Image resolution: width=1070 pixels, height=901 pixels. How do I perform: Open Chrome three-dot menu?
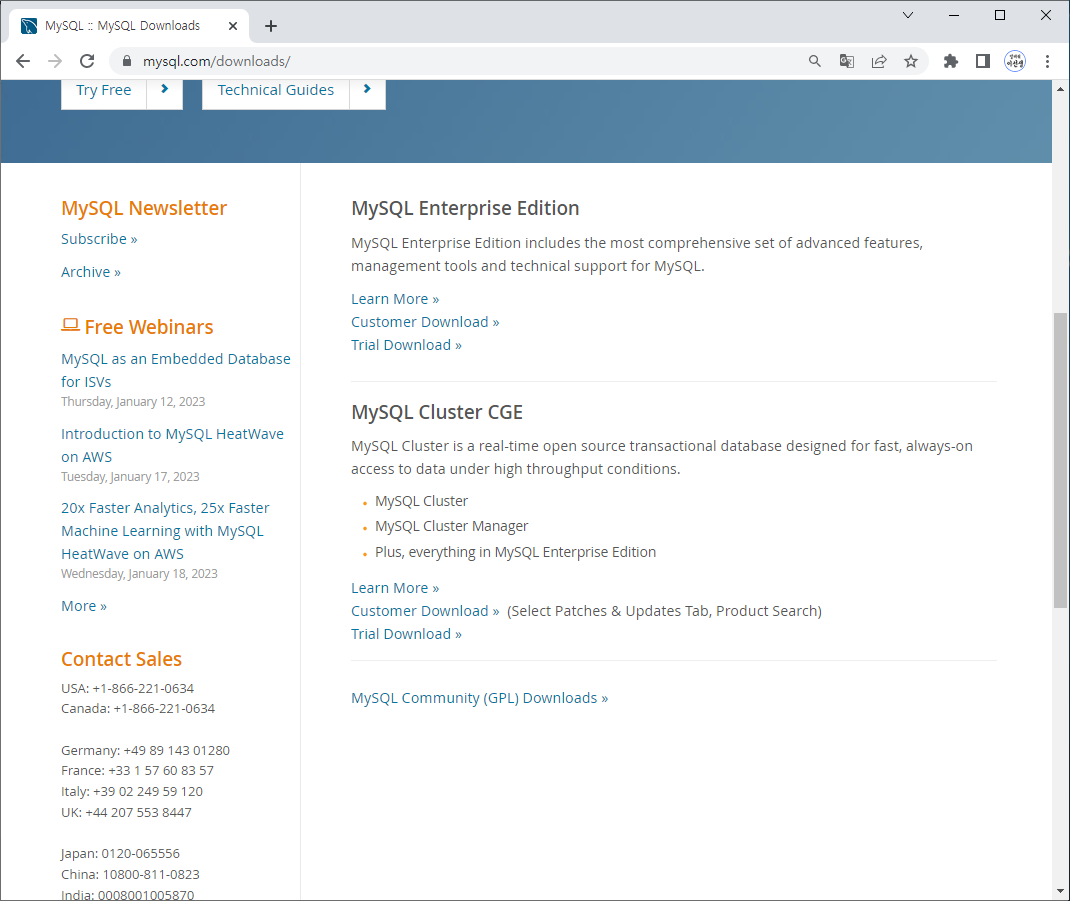[1047, 61]
